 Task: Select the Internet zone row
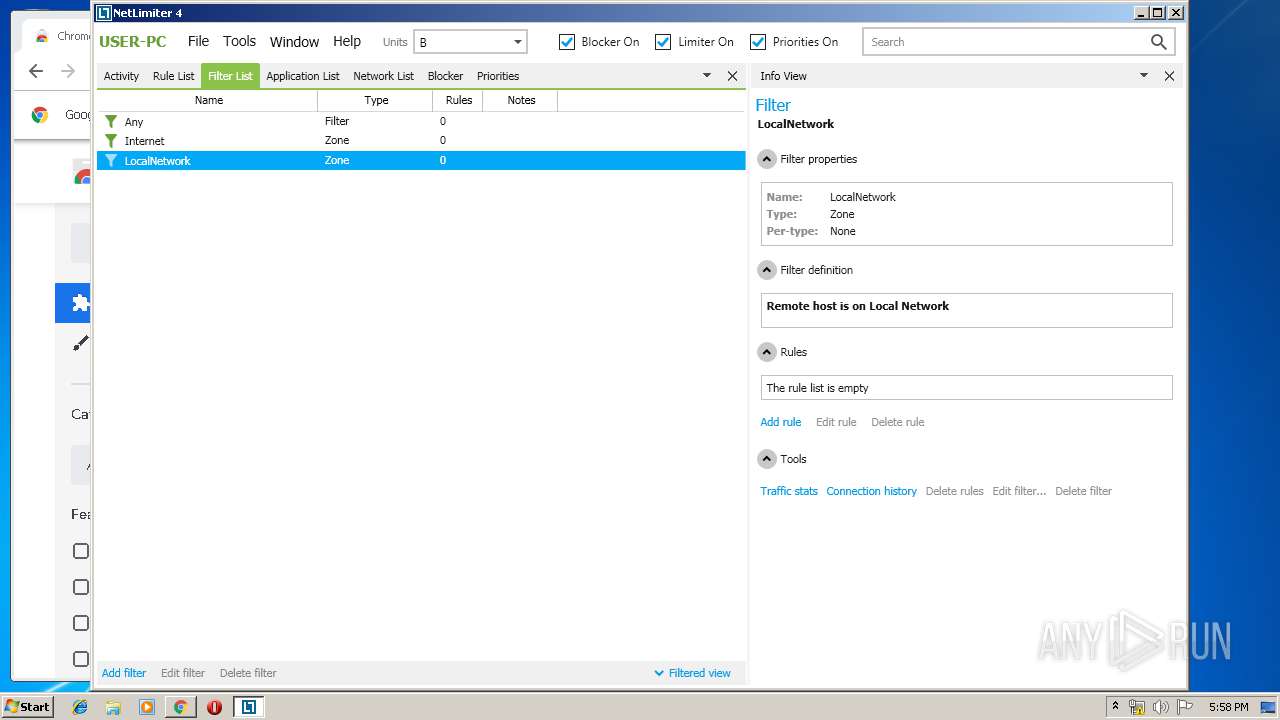(421, 141)
